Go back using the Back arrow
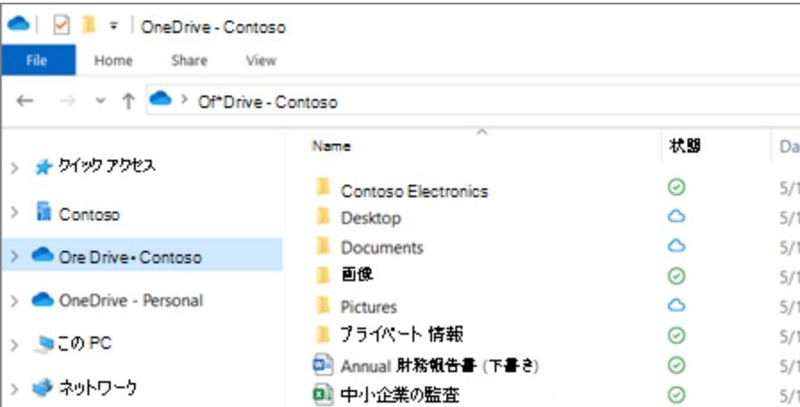This screenshot has height=407, width=800. click(x=25, y=101)
